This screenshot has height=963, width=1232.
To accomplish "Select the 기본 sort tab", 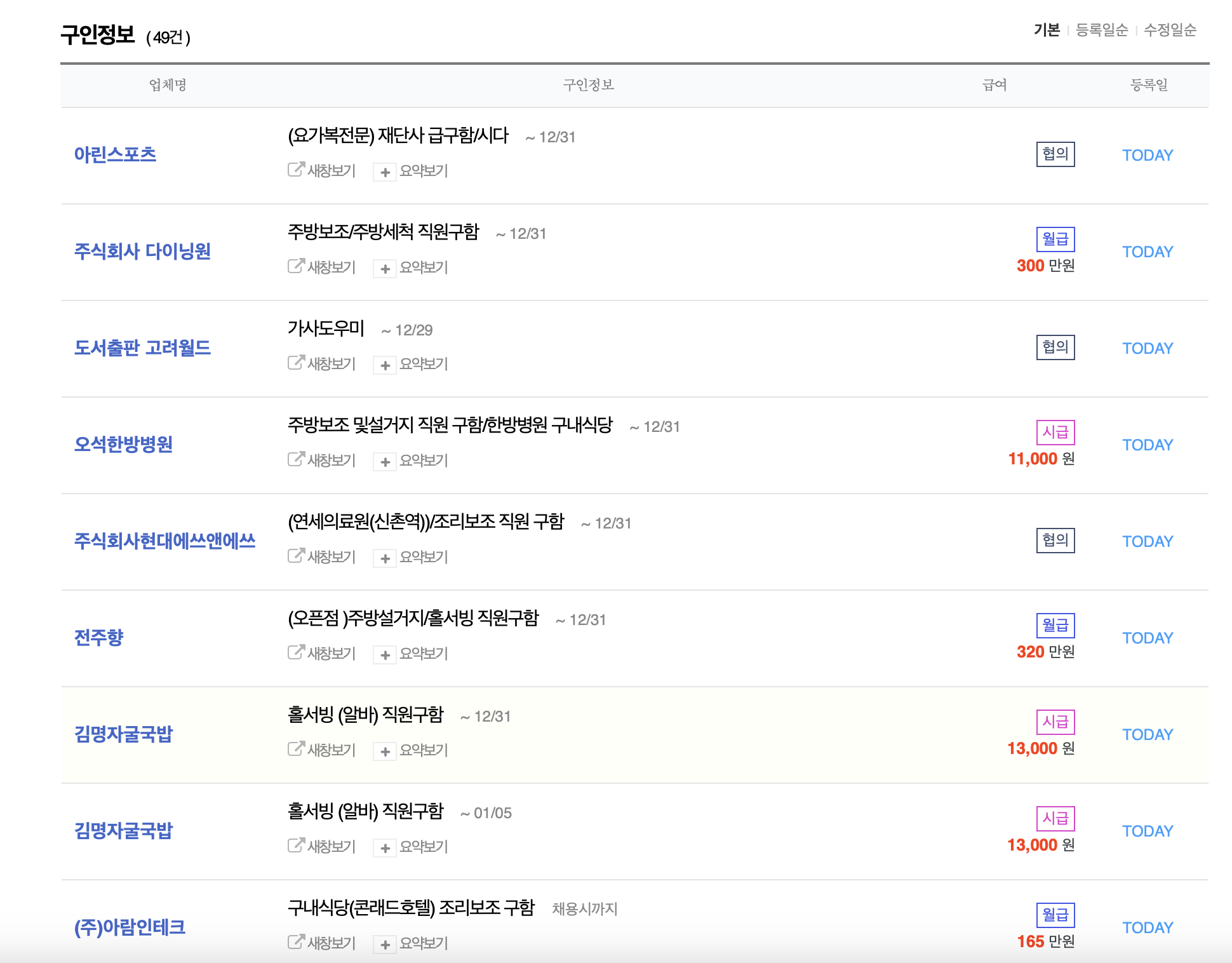I will [x=1047, y=30].
